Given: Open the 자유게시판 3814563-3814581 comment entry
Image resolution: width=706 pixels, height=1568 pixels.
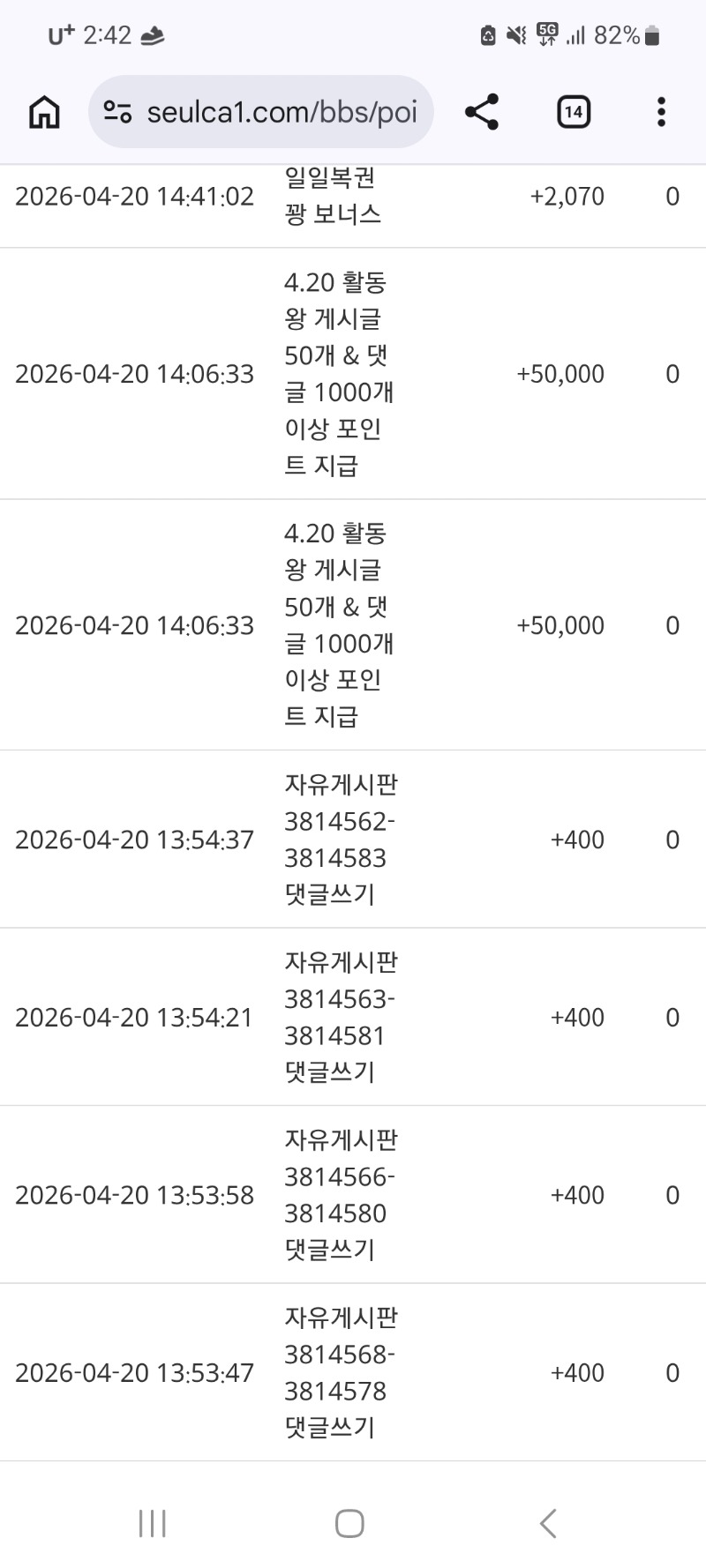Looking at the screenshot, I should [x=340, y=1017].
